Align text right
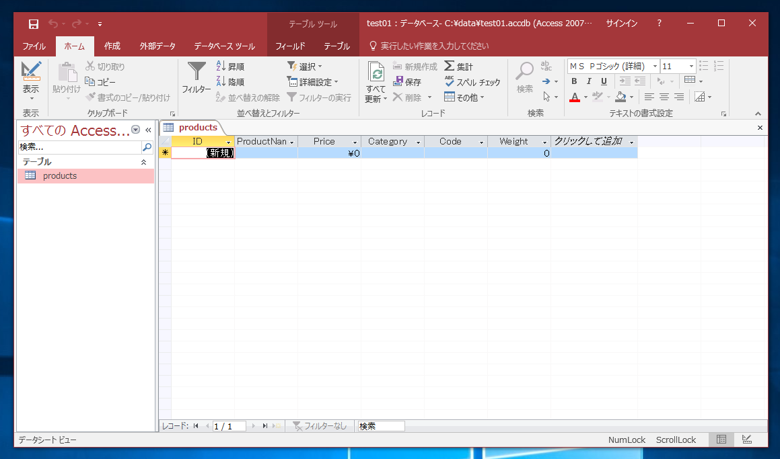 click(679, 97)
